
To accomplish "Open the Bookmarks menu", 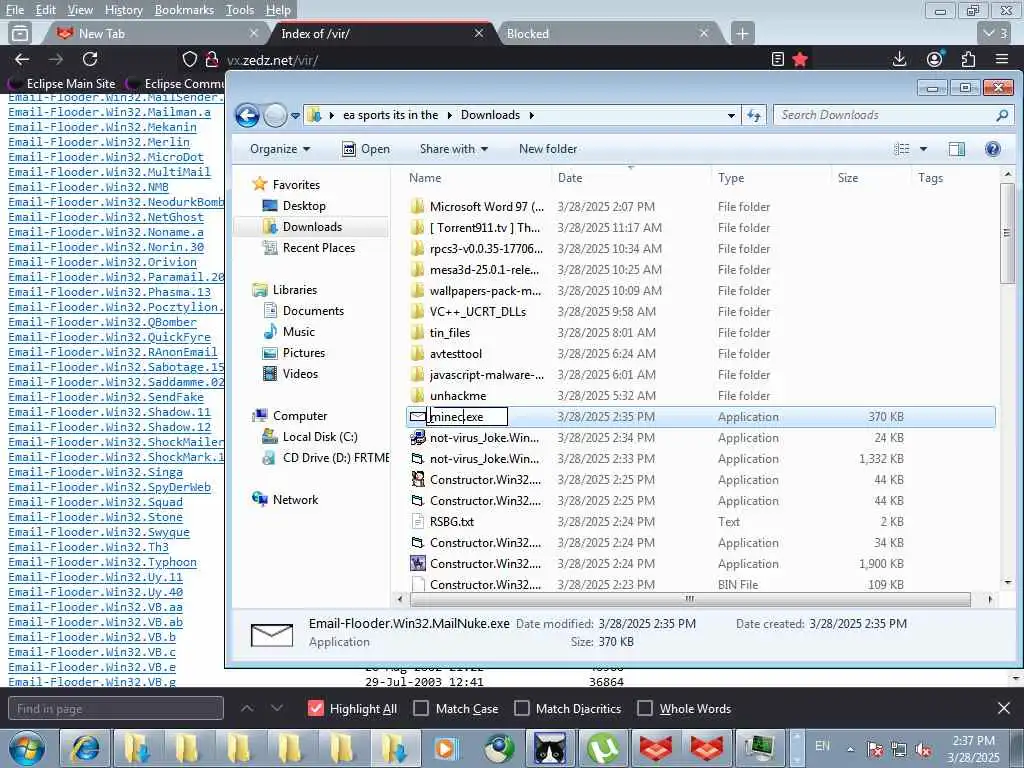I will [x=184, y=10].
